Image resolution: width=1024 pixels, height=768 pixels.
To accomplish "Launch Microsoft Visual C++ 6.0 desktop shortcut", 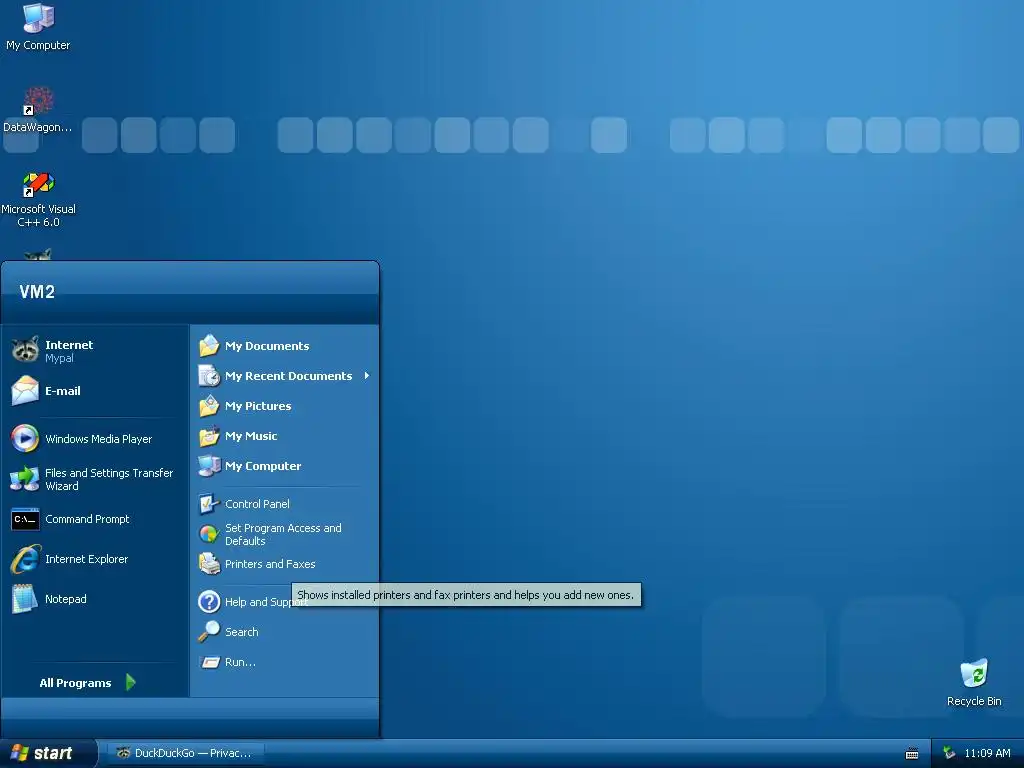I will tap(38, 199).
